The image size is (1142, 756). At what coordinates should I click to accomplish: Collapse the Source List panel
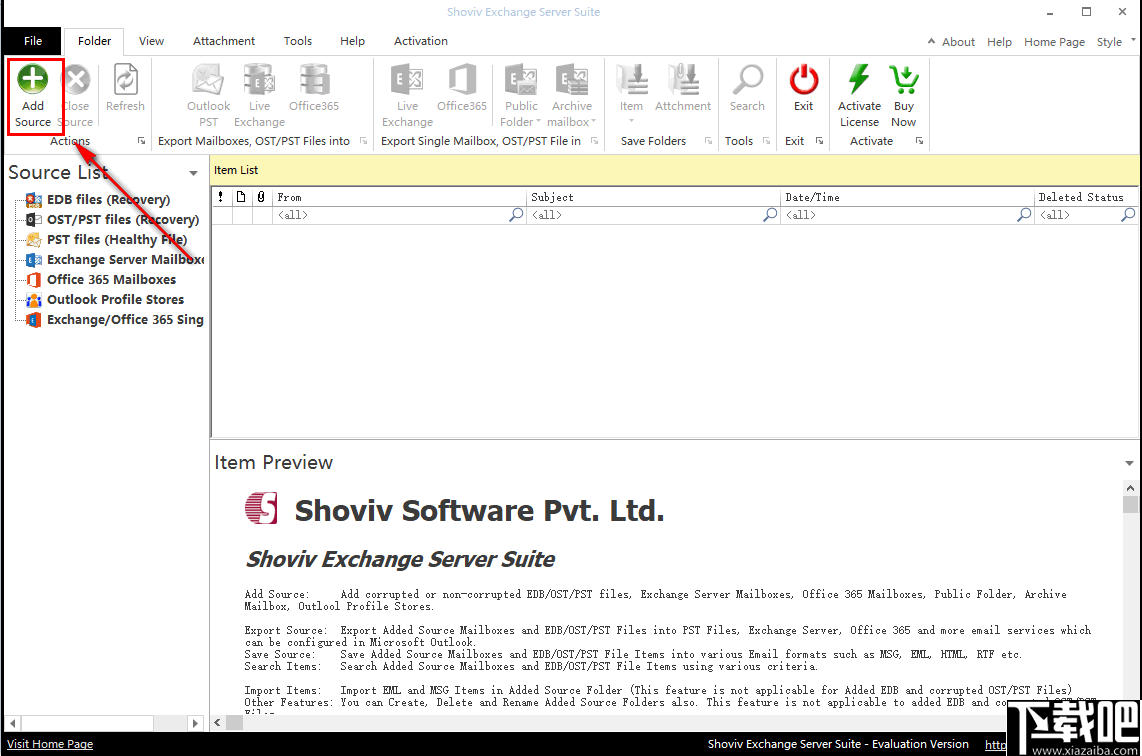[x=192, y=172]
